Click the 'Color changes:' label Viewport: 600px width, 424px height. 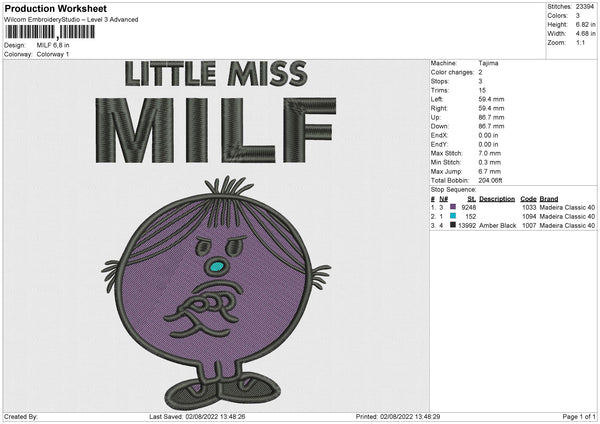tap(452, 72)
